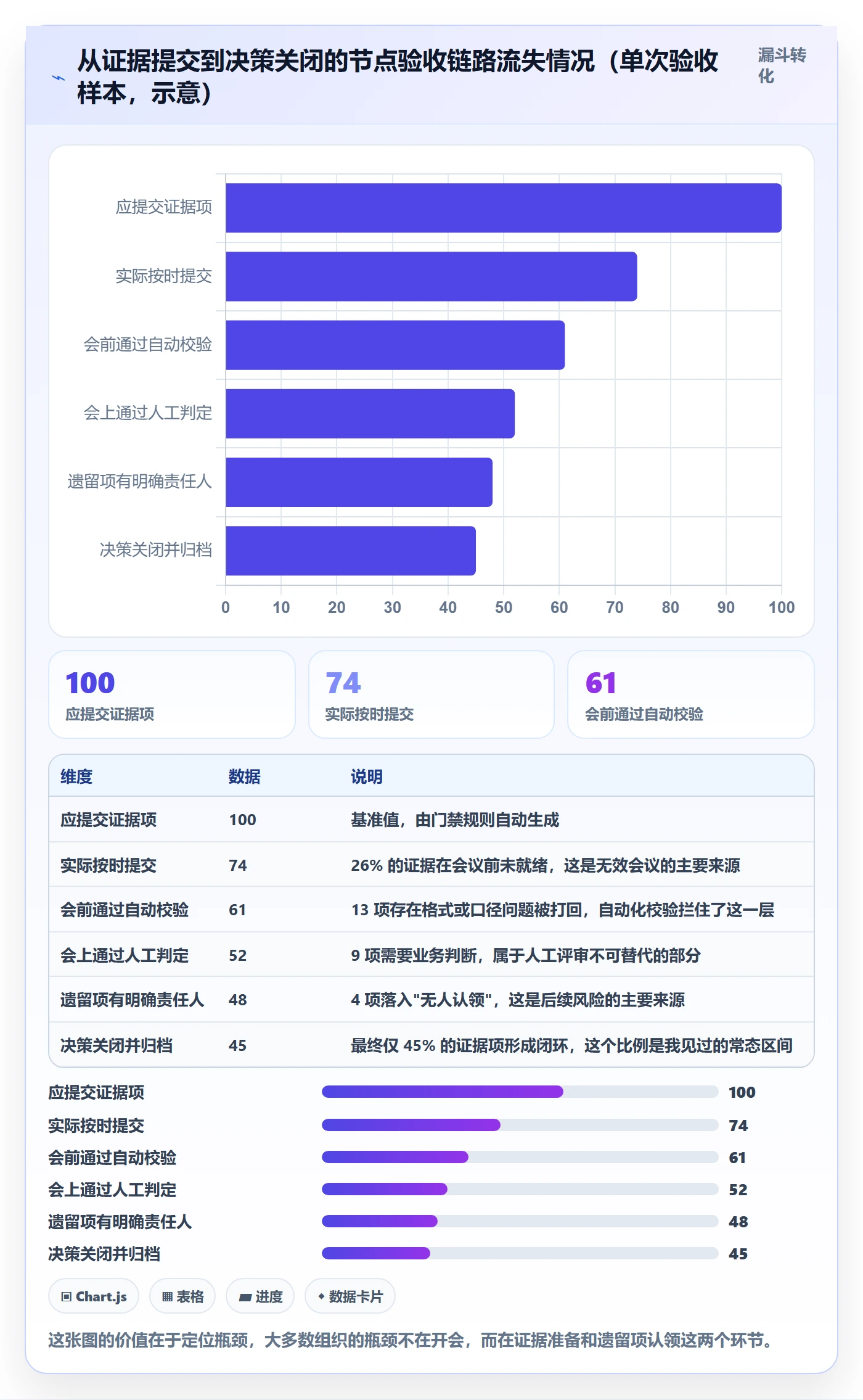863x1400 pixels.
Task: Click the 说明 column header
Action: [x=367, y=776]
